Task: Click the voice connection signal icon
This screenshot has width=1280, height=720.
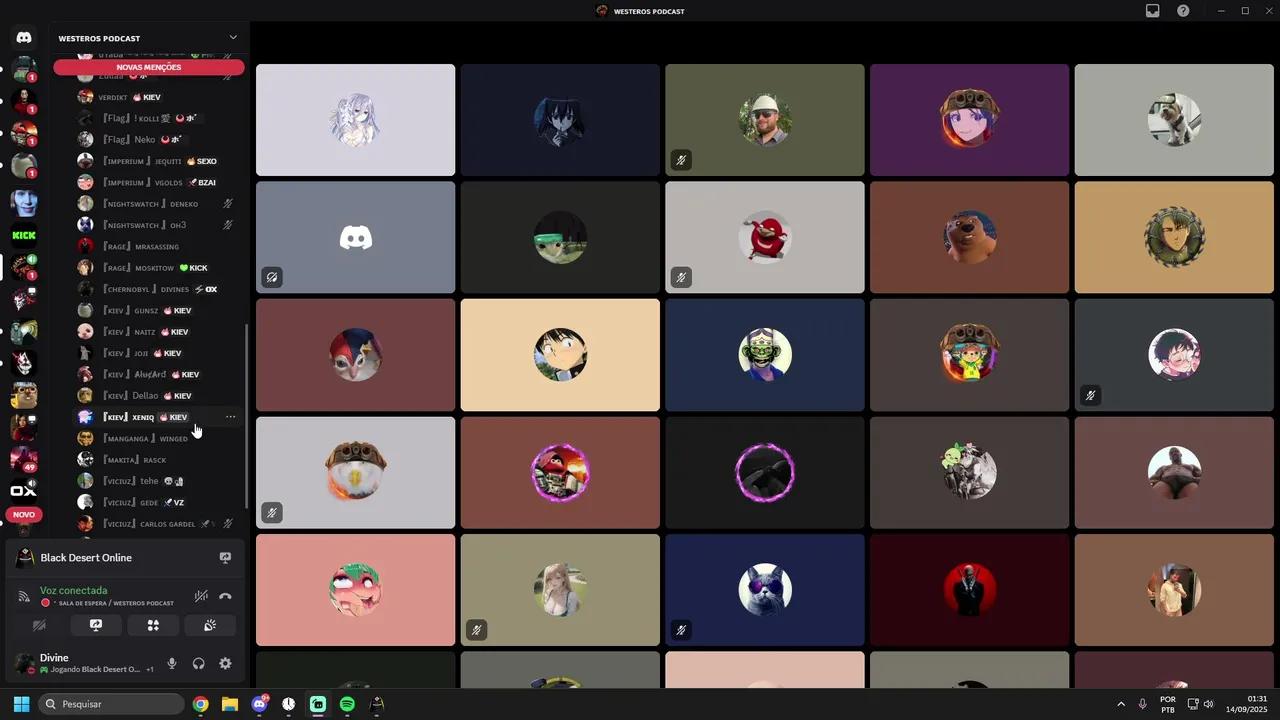Action: coord(24,596)
